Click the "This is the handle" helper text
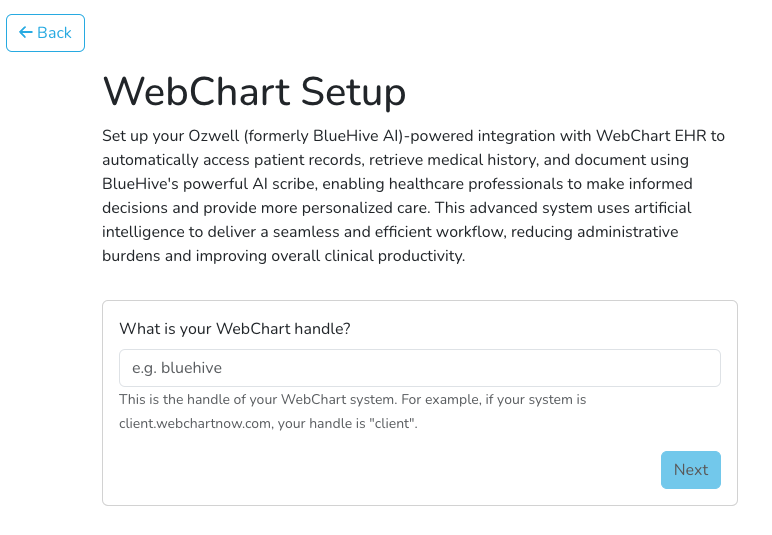The width and height of the screenshot is (772, 535). 174,399
